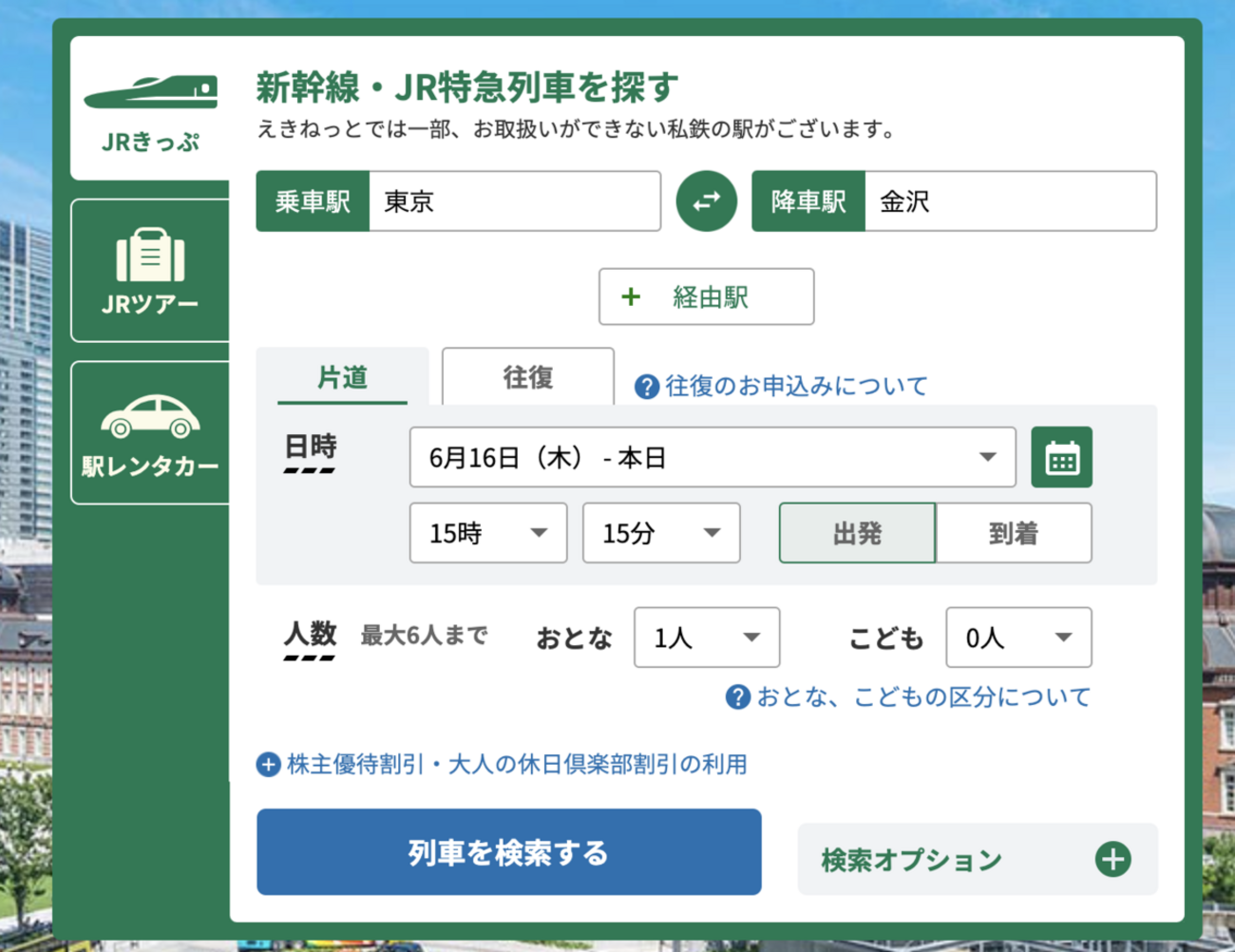
Task: Select the 片道 one-way tab
Action: [342, 377]
